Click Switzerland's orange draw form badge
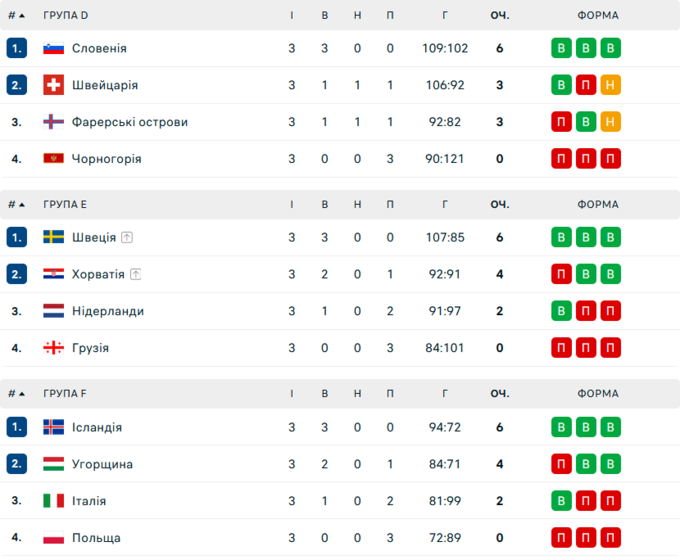 pyautogui.click(x=611, y=85)
